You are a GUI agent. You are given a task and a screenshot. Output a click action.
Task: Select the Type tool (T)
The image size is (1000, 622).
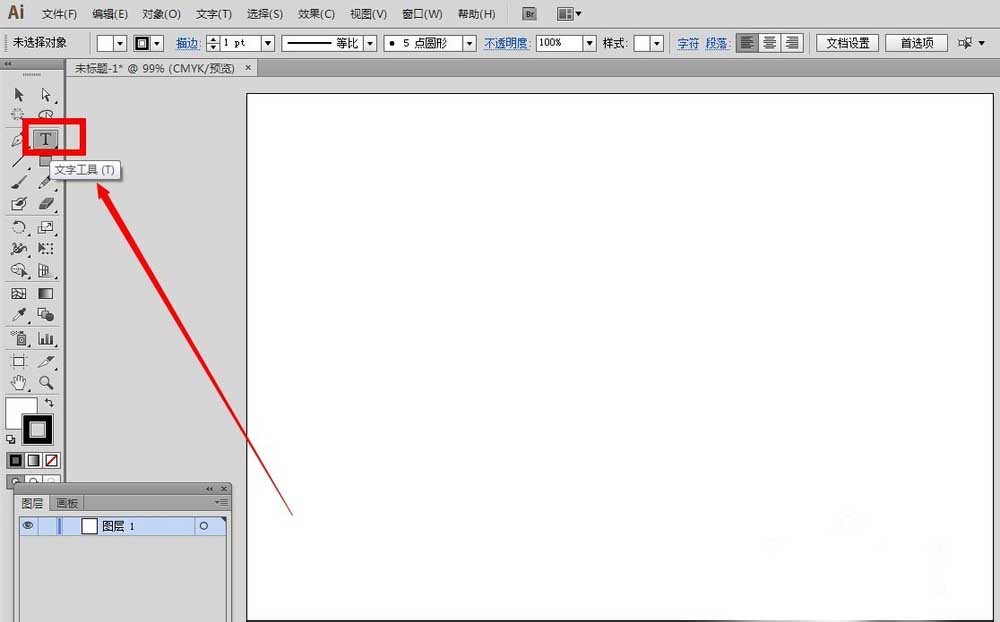coord(45,138)
